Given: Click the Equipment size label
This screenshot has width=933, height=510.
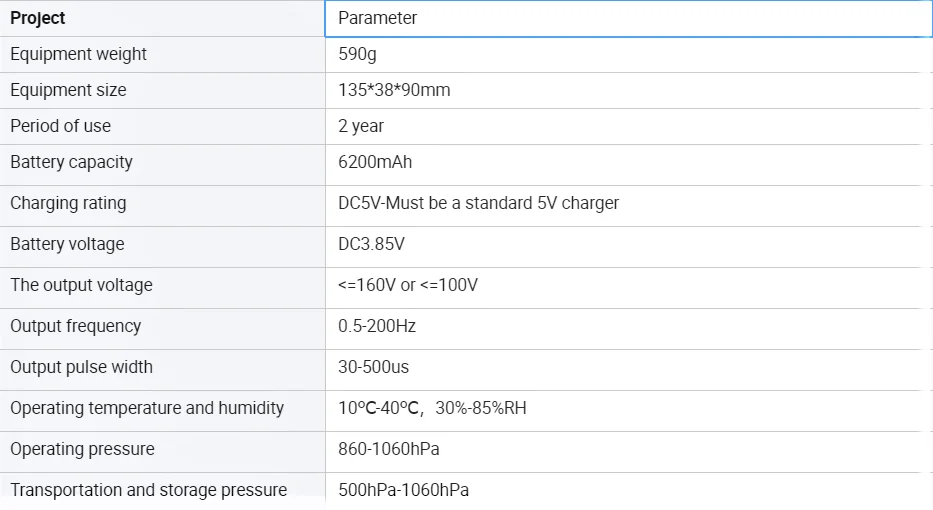Looking at the screenshot, I should pos(162,90).
